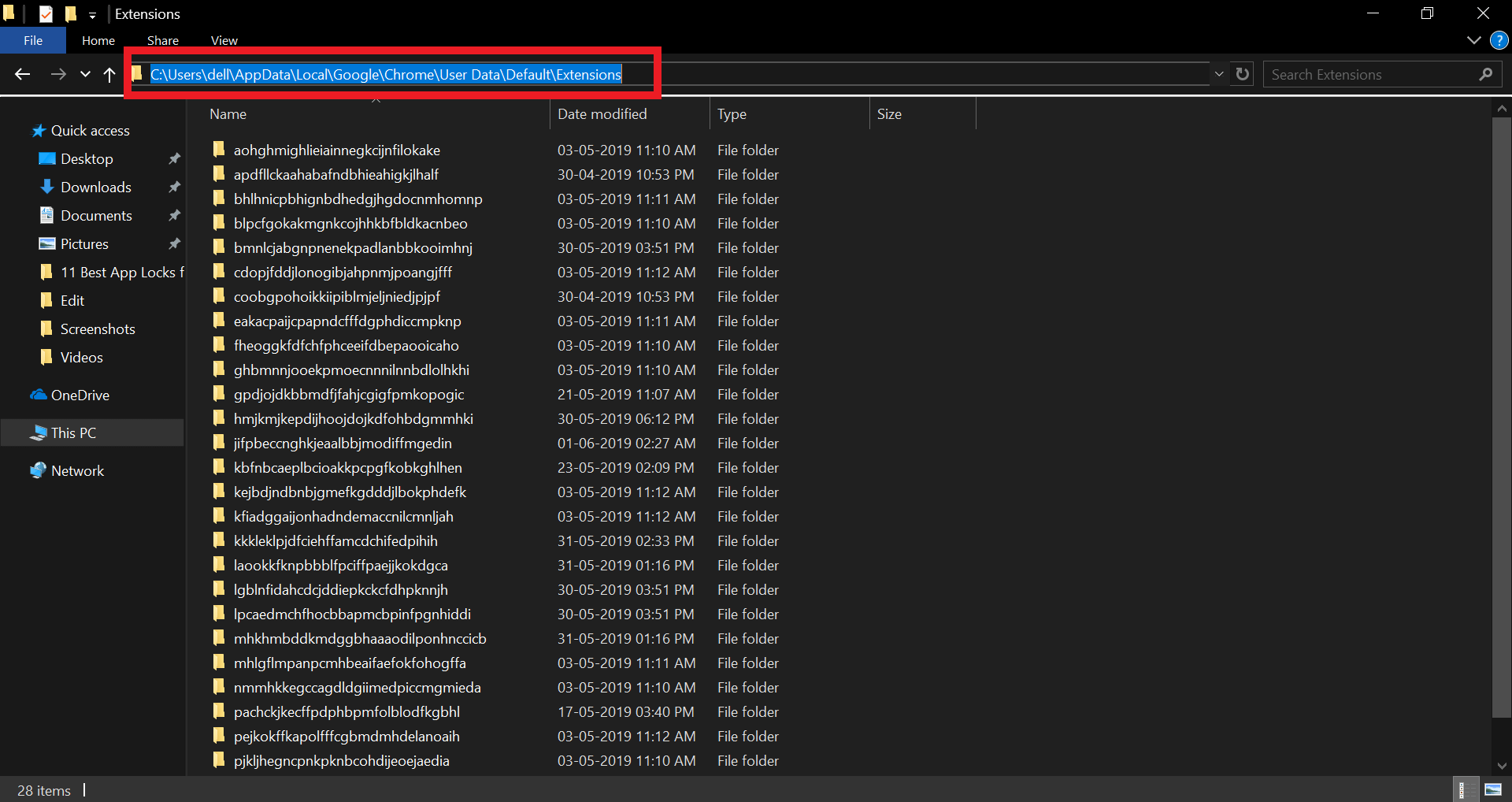Open the File menu

(x=32, y=40)
